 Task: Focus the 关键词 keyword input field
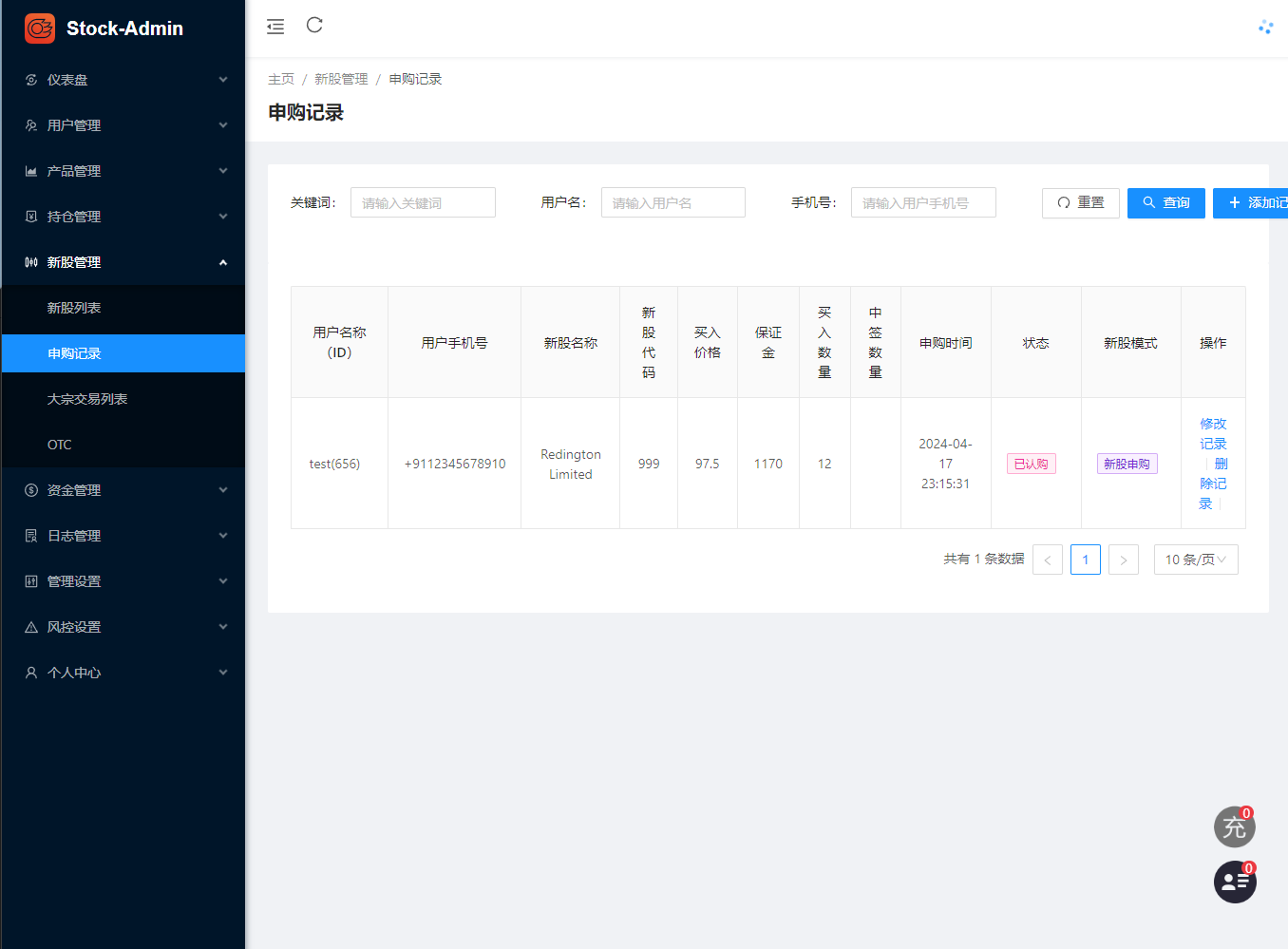coord(423,202)
